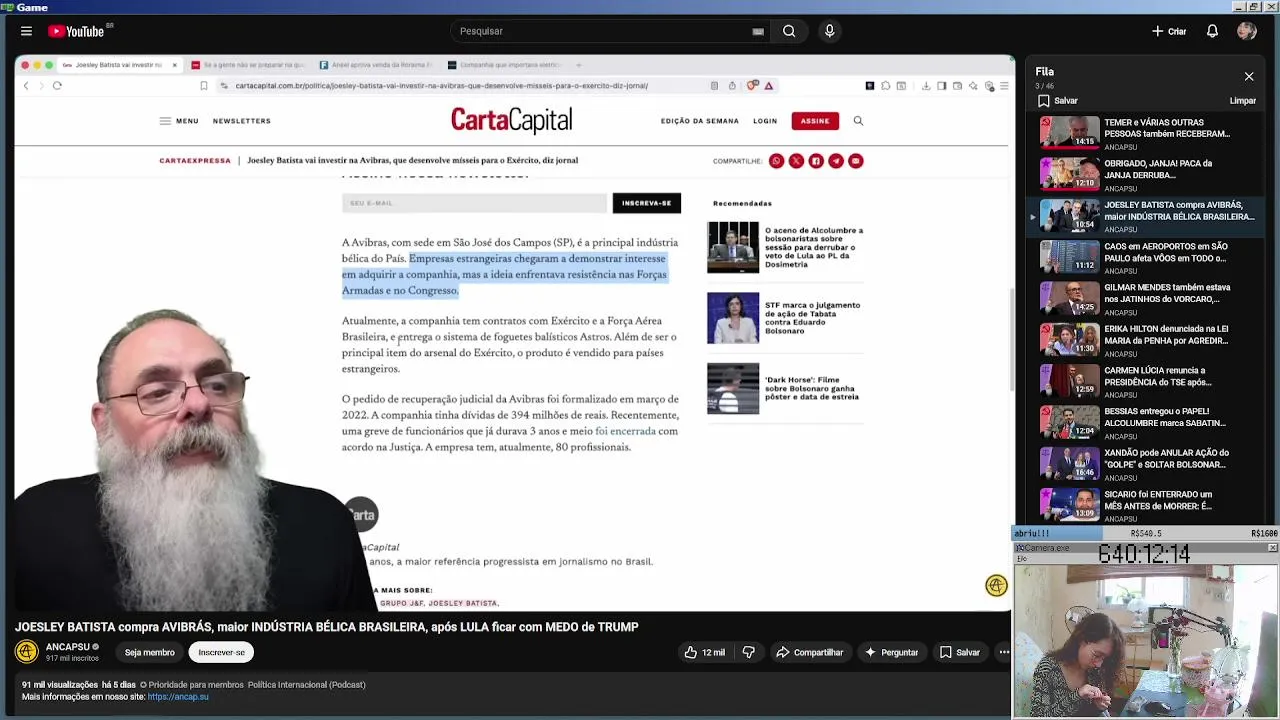Submit search with the magnifier button

(789, 31)
